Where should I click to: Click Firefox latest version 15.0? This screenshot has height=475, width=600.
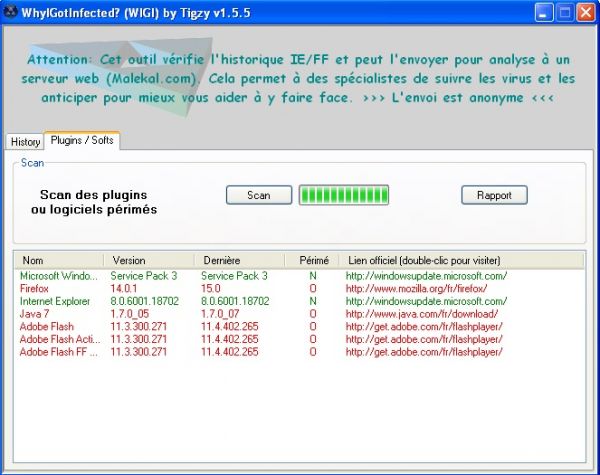(x=210, y=289)
